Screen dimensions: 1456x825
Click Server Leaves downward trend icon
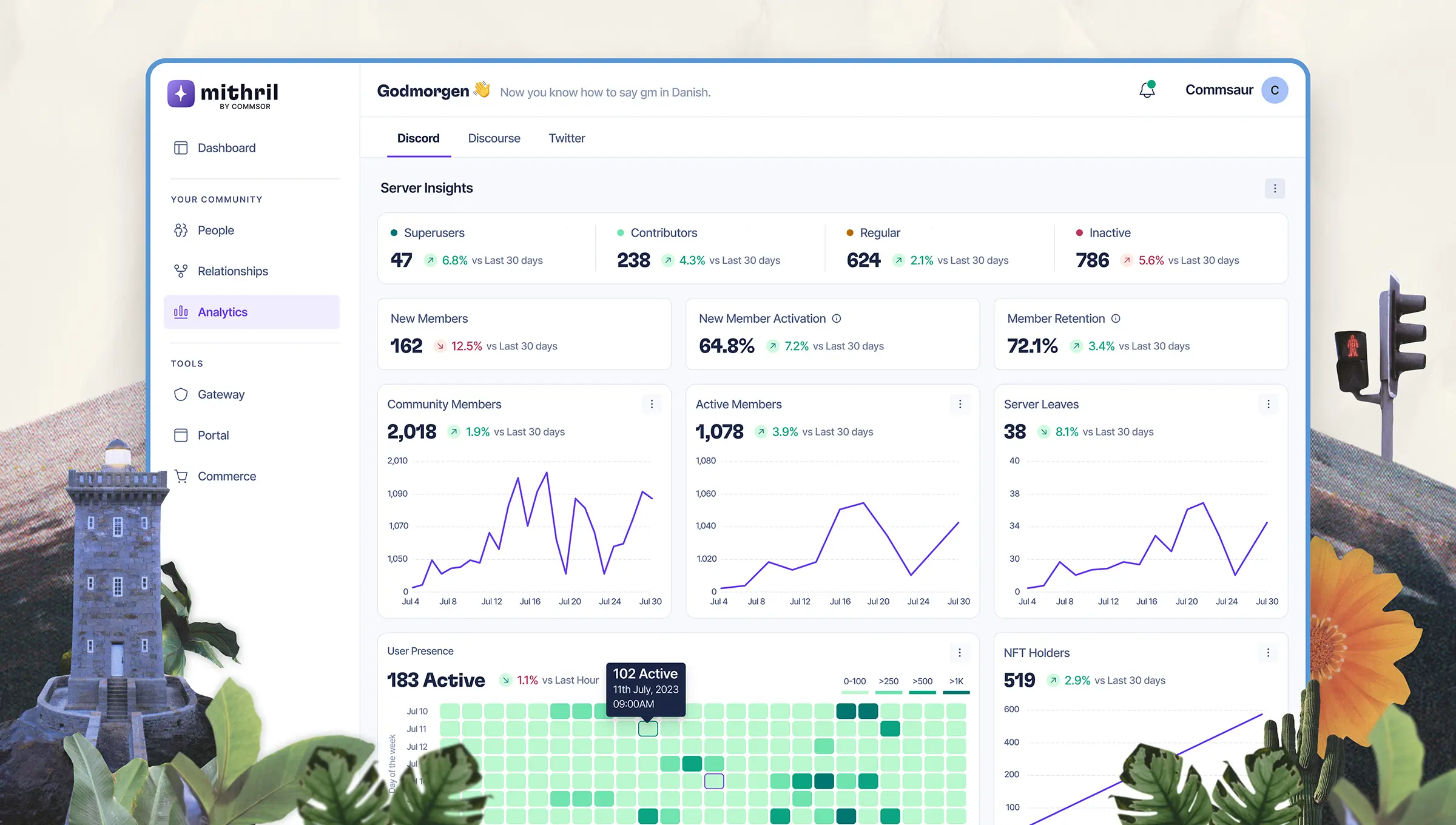click(1043, 432)
